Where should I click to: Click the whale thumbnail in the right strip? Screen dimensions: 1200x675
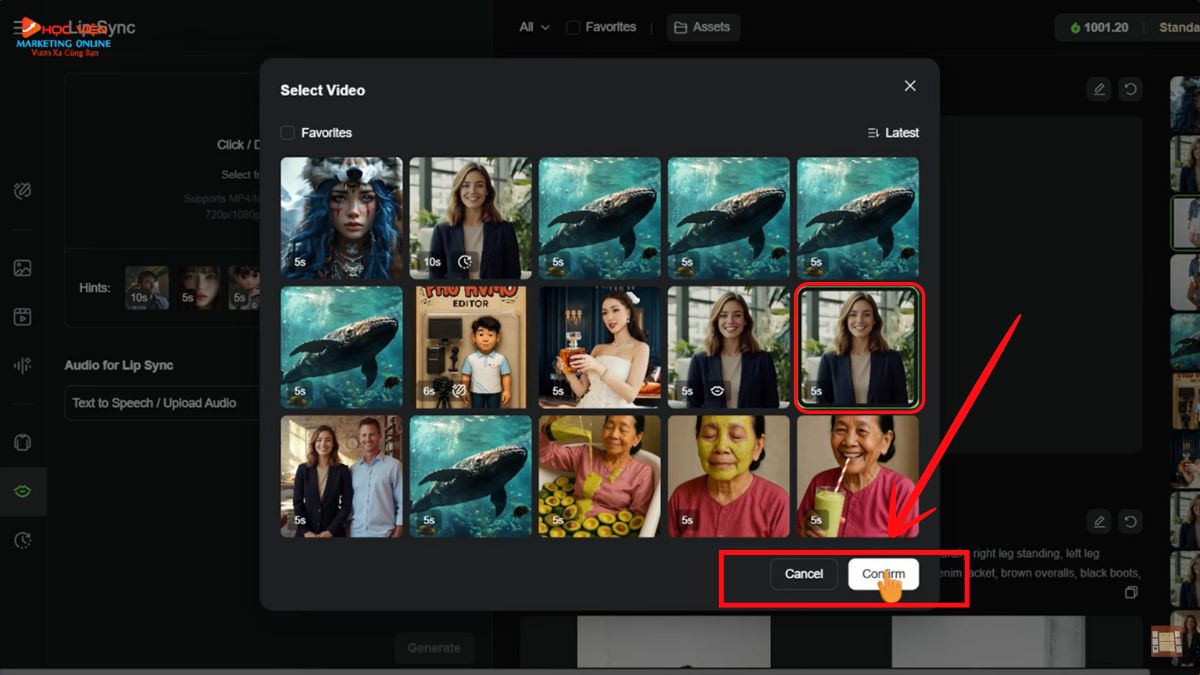pyautogui.click(x=1186, y=342)
